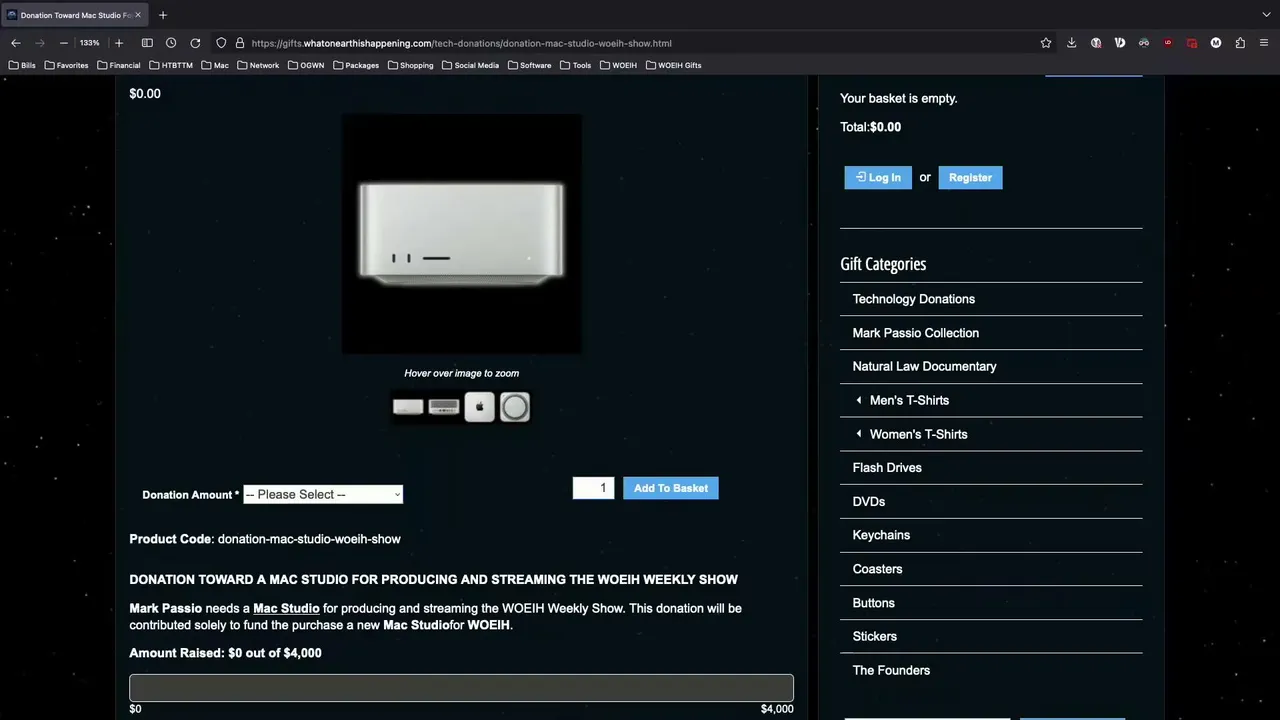
Task: Open the browser hamburger application menu
Action: 1264,43
